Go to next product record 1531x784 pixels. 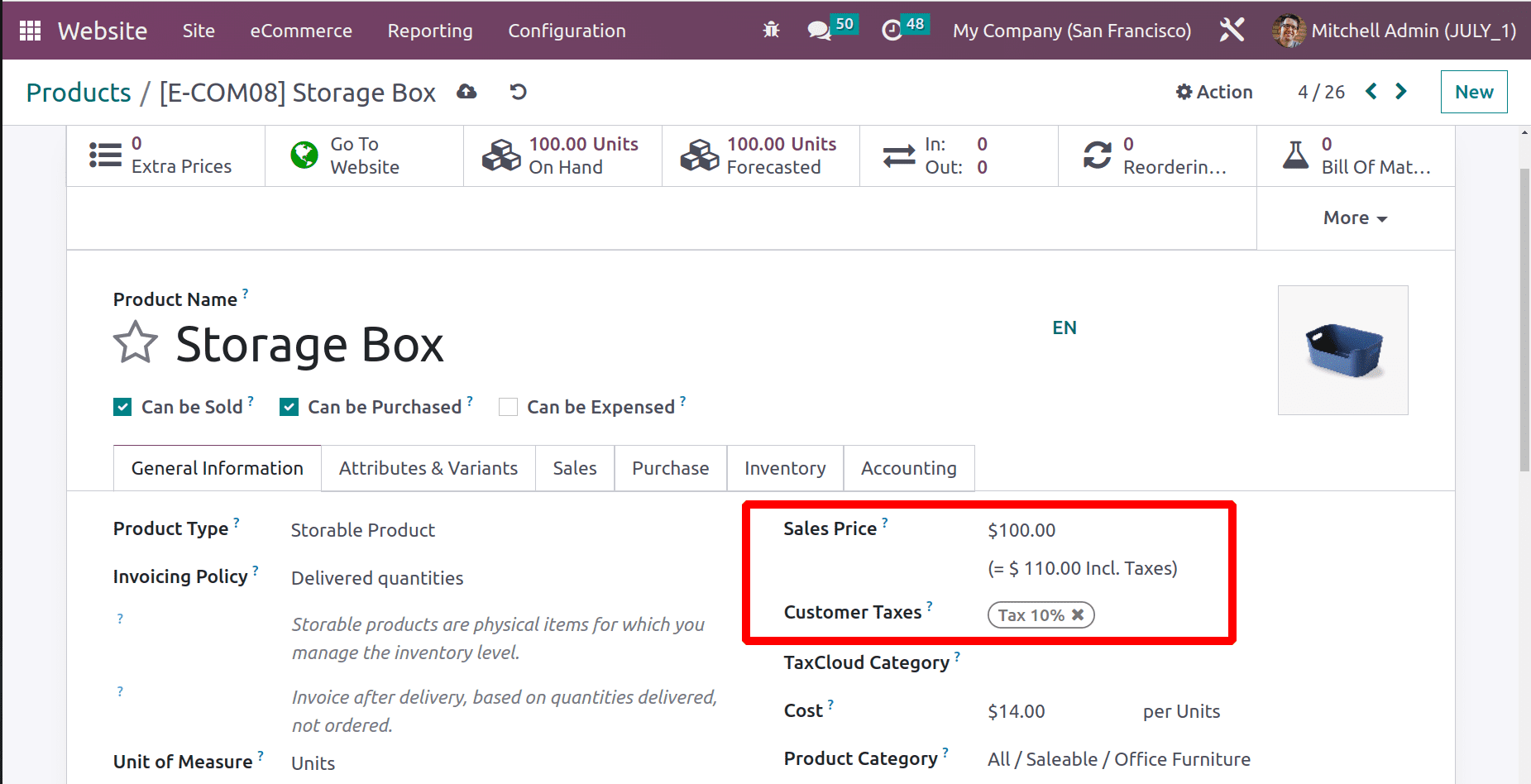[x=1401, y=91]
